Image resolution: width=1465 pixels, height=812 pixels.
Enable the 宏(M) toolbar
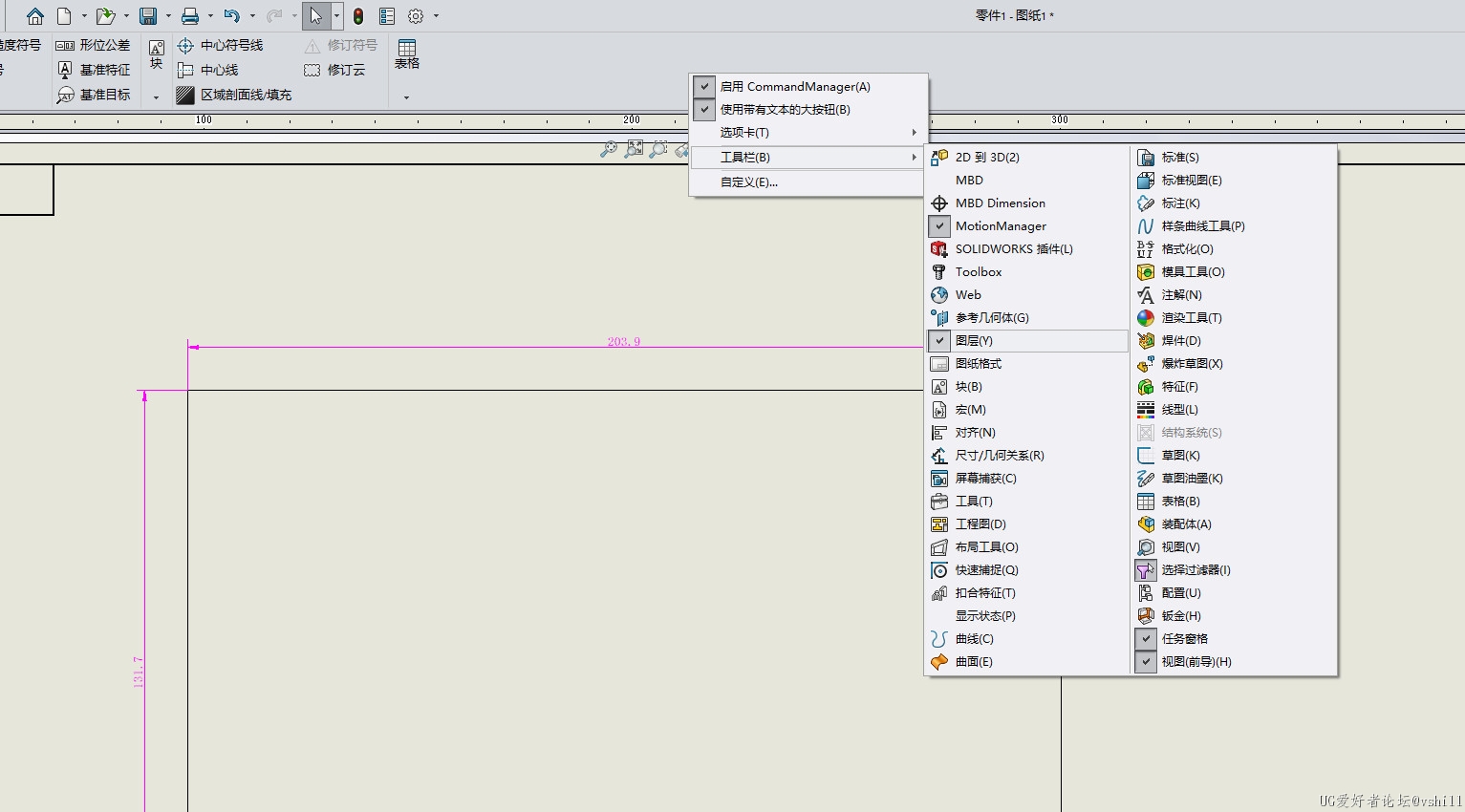(x=1027, y=409)
